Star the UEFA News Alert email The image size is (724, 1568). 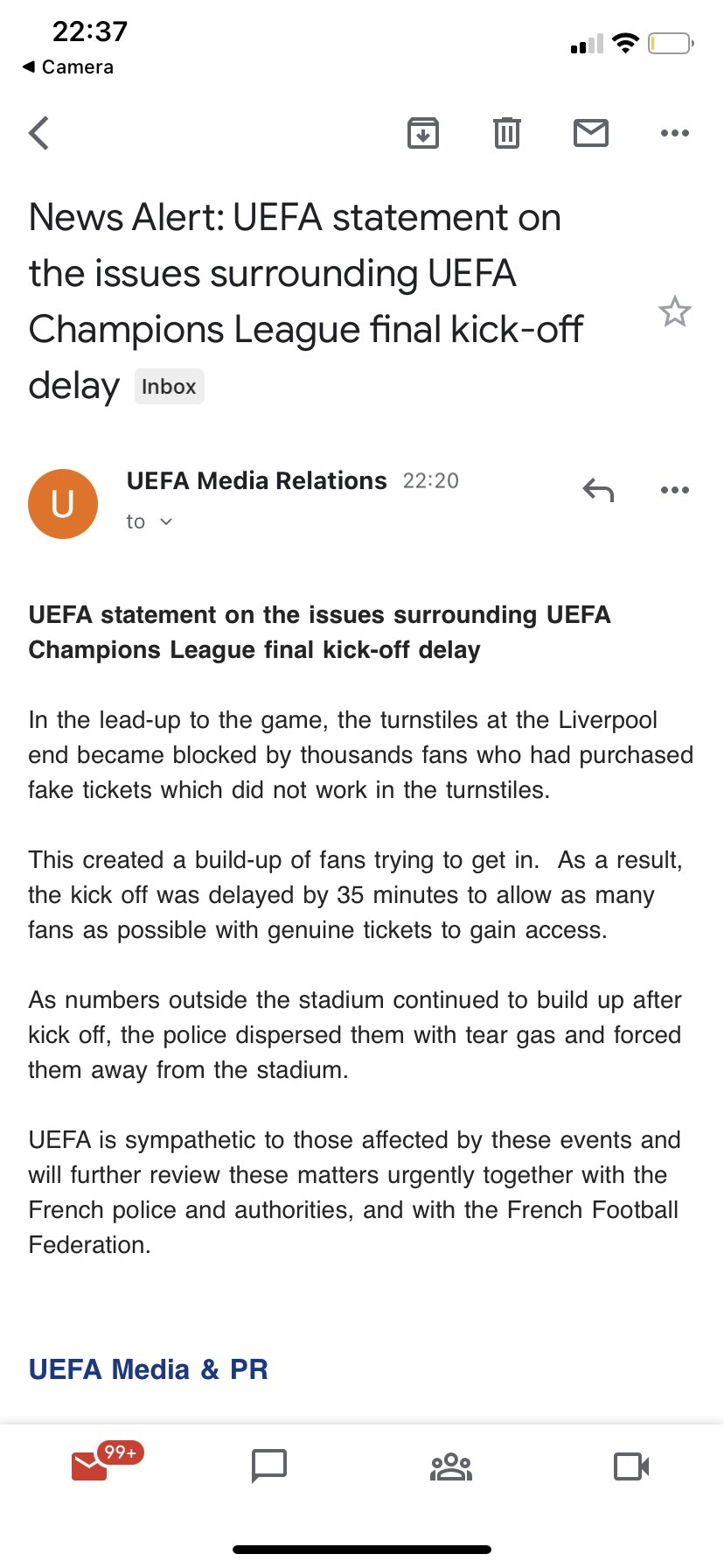point(674,312)
